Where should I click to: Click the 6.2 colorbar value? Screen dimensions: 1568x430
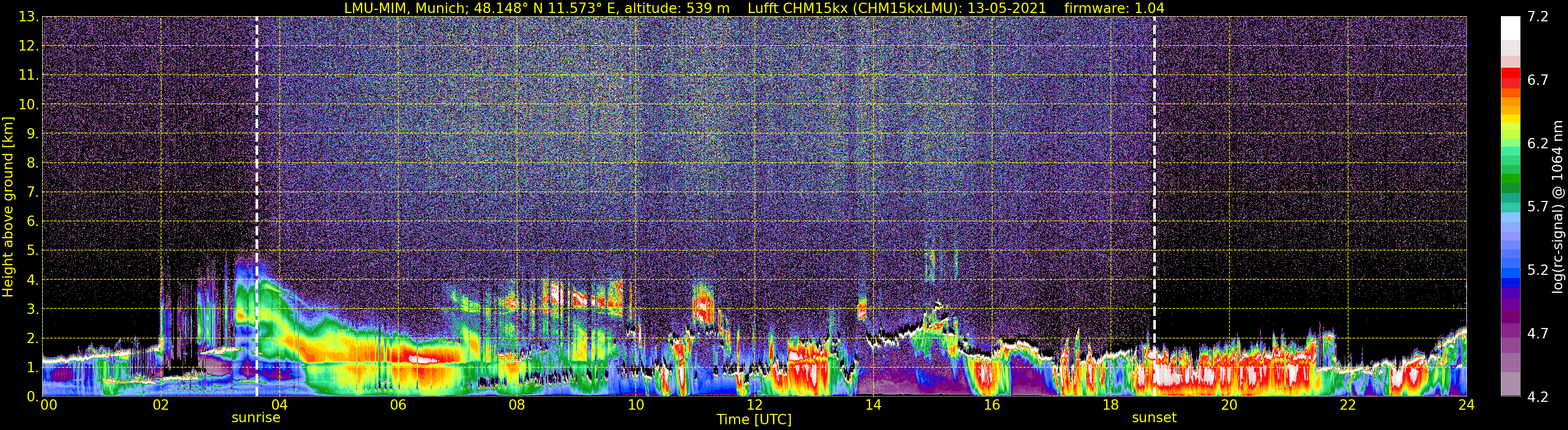click(1538, 144)
